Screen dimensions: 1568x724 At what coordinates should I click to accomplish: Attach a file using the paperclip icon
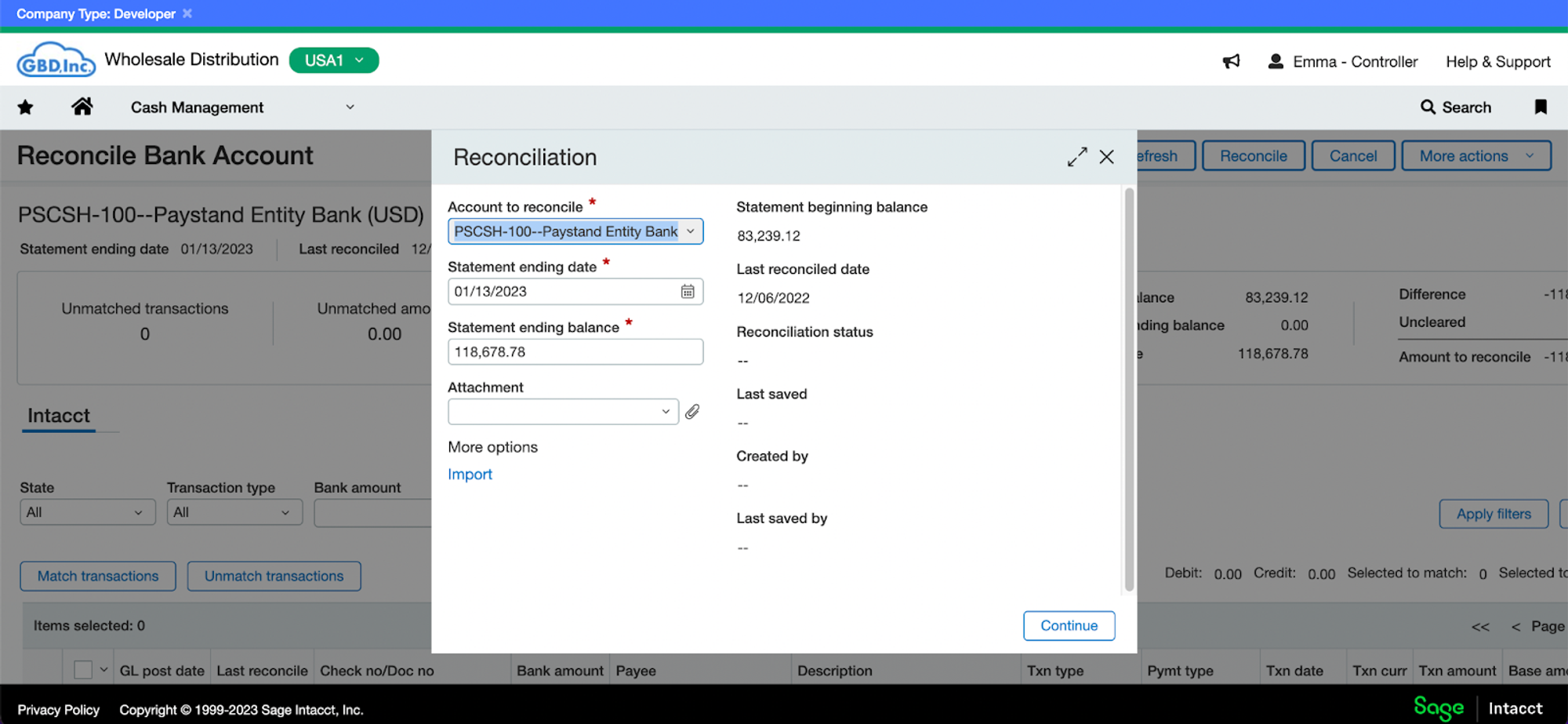tap(691, 411)
